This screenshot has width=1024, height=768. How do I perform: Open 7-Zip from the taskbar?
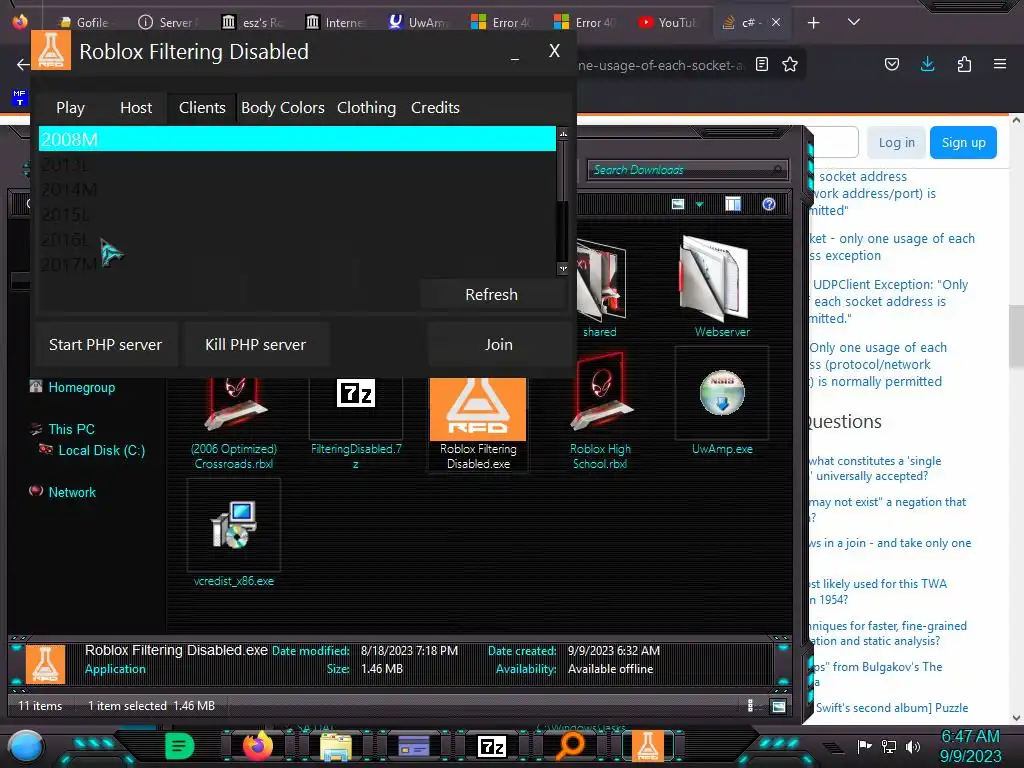(492, 746)
